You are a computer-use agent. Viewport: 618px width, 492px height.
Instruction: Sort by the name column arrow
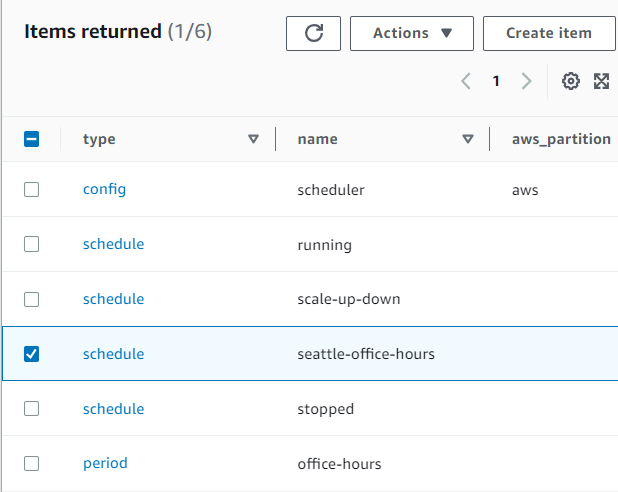pos(468,140)
